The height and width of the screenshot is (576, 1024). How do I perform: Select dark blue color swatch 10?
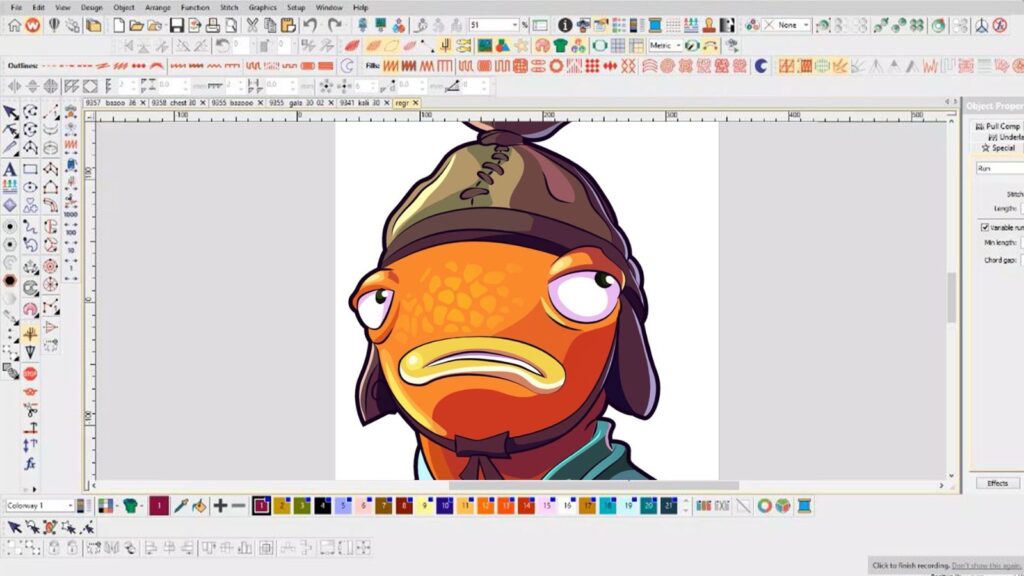pyautogui.click(x=445, y=505)
